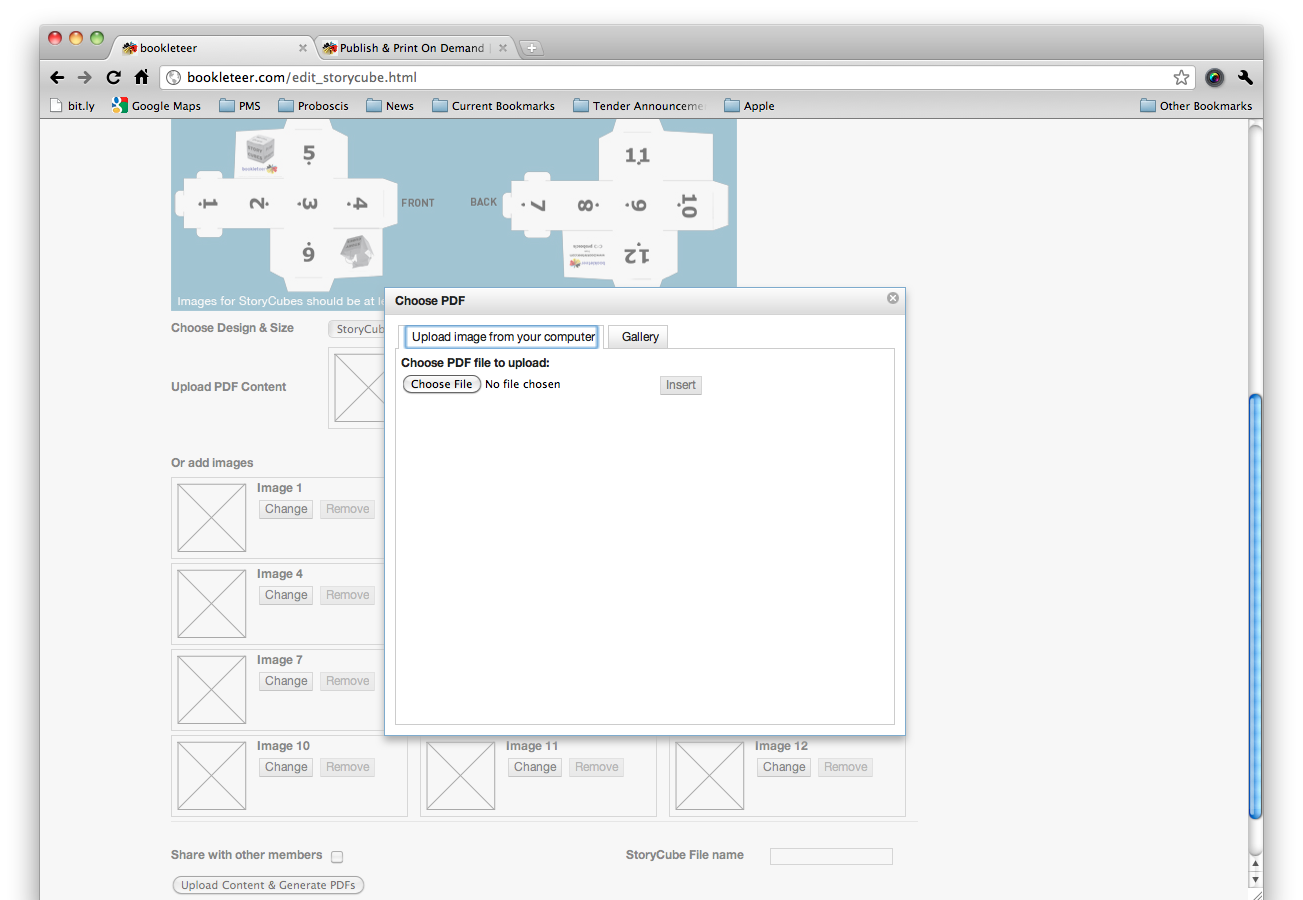This screenshot has width=1303, height=900.
Task: Click the scrollbar up arrow
Action: tap(1256, 864)
